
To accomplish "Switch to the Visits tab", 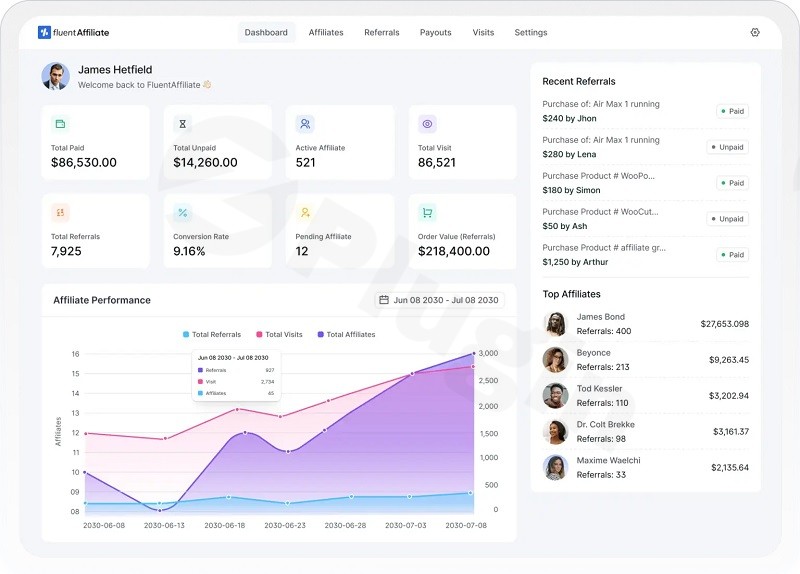I will point(483,32).
